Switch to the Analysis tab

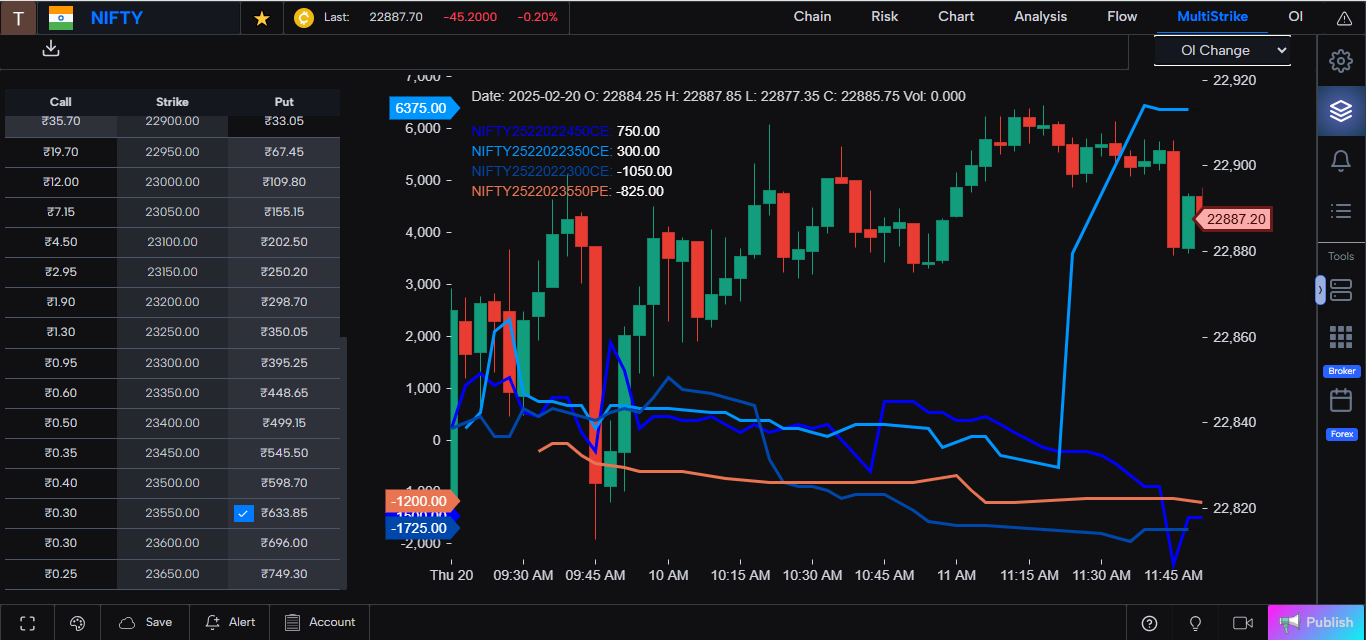click(1040, 16)
